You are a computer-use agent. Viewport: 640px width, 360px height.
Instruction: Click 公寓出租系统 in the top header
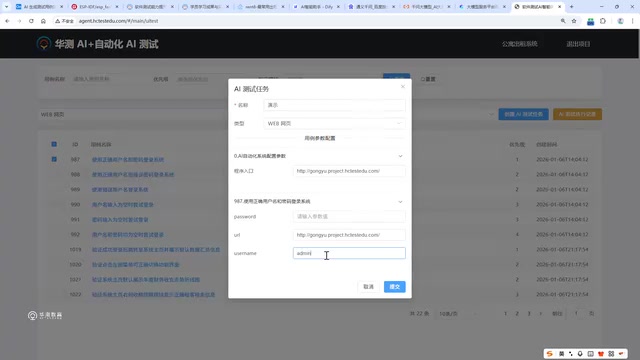(519, 44)
